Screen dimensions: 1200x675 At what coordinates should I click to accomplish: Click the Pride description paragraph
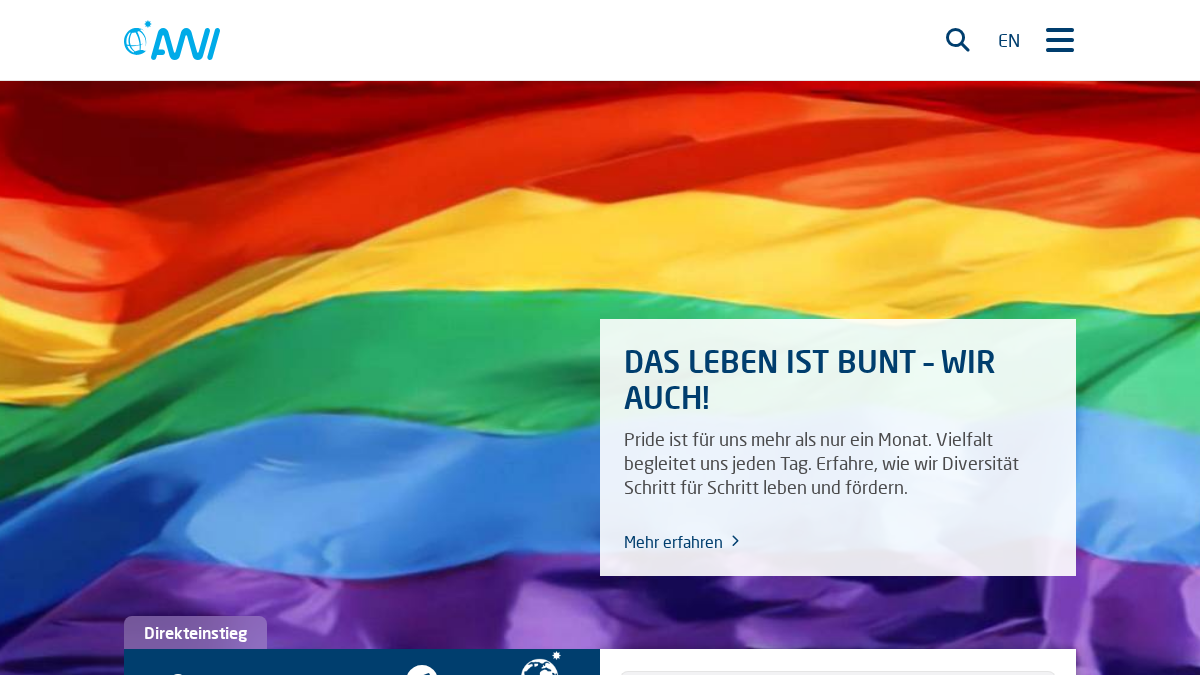[821, 464]
